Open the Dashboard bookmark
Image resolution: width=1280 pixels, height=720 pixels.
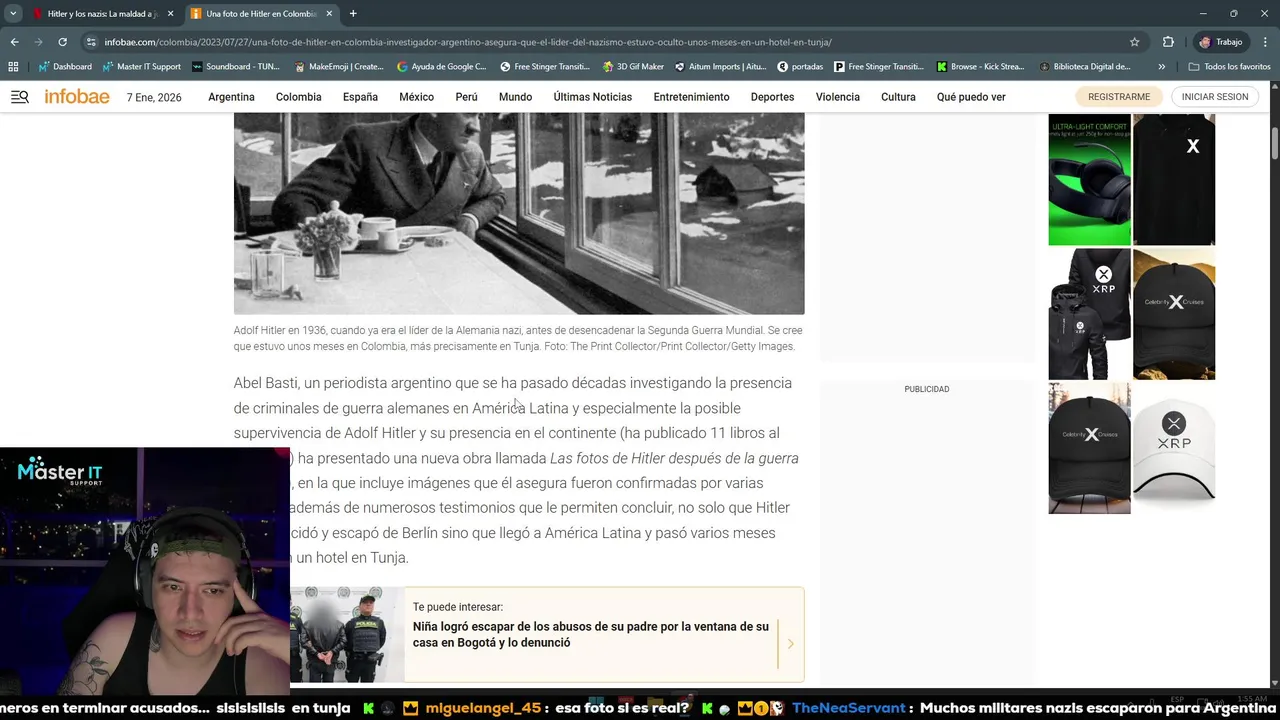[x=65, y=67]
